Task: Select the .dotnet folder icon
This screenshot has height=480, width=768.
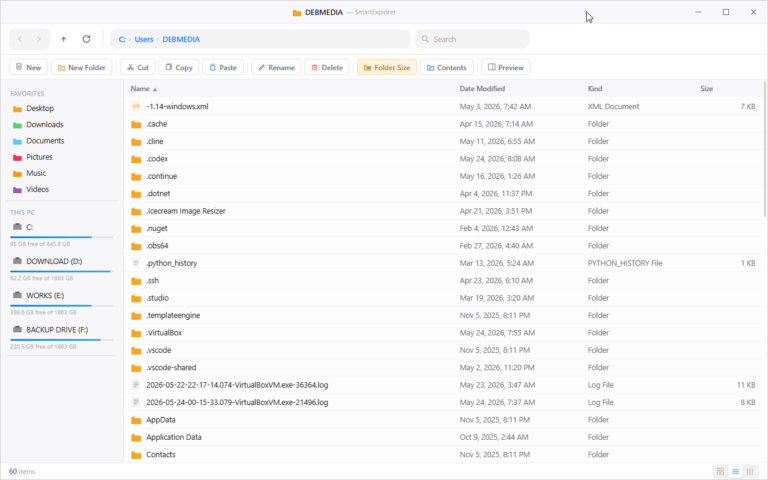Action: pos(136,194)
